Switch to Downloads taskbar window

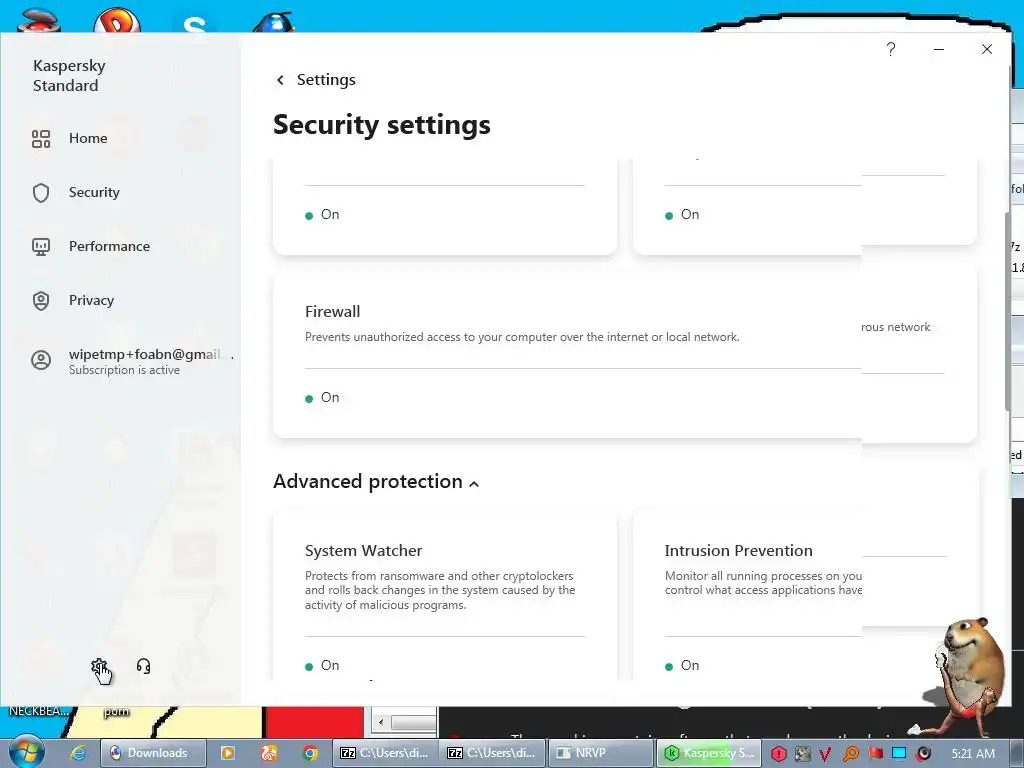pyautogui.click(x=153, y=753)
